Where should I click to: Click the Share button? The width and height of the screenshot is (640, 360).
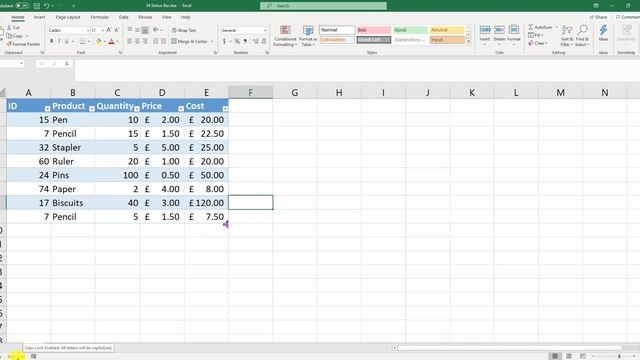pyautogui.click(x=599, y=17)
